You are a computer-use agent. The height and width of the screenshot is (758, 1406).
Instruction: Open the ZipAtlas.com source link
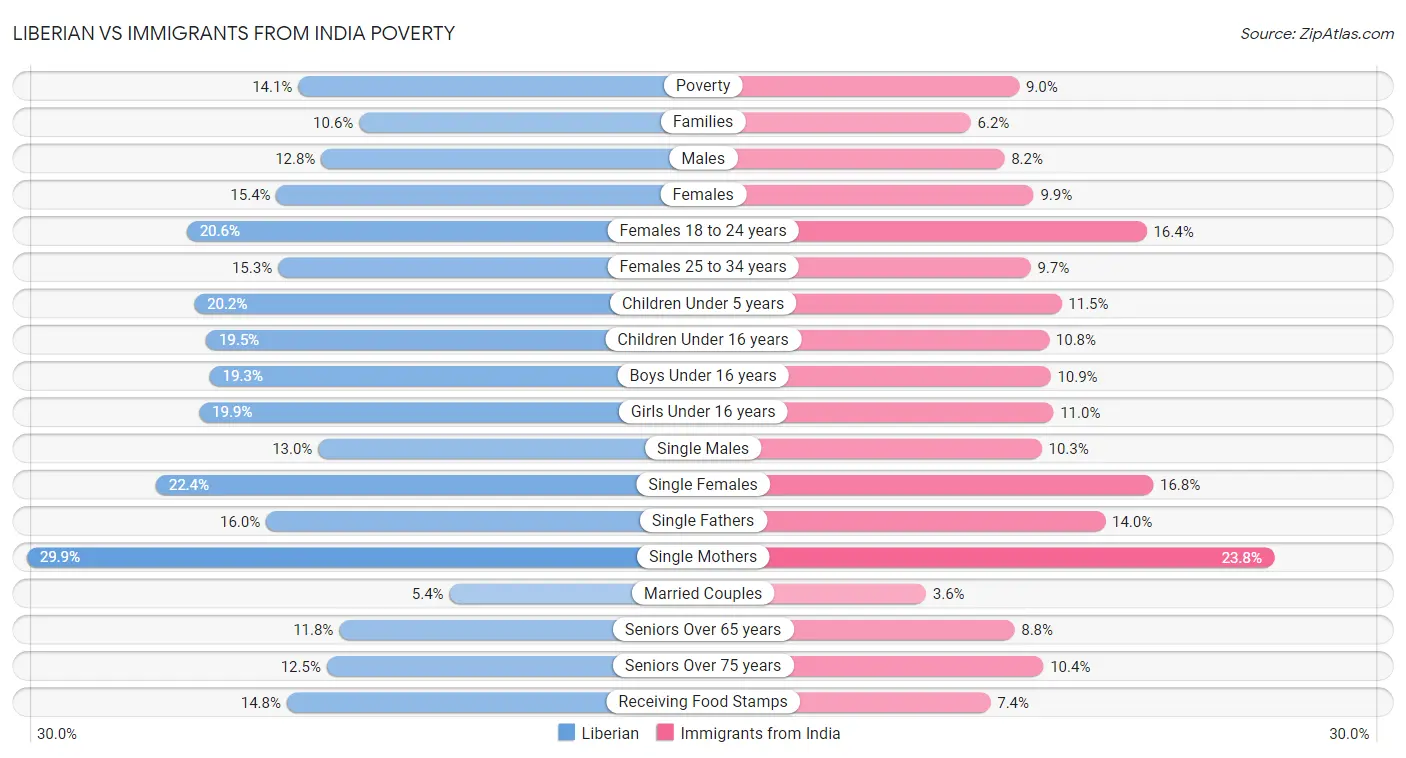click(x=1316, y=33)
